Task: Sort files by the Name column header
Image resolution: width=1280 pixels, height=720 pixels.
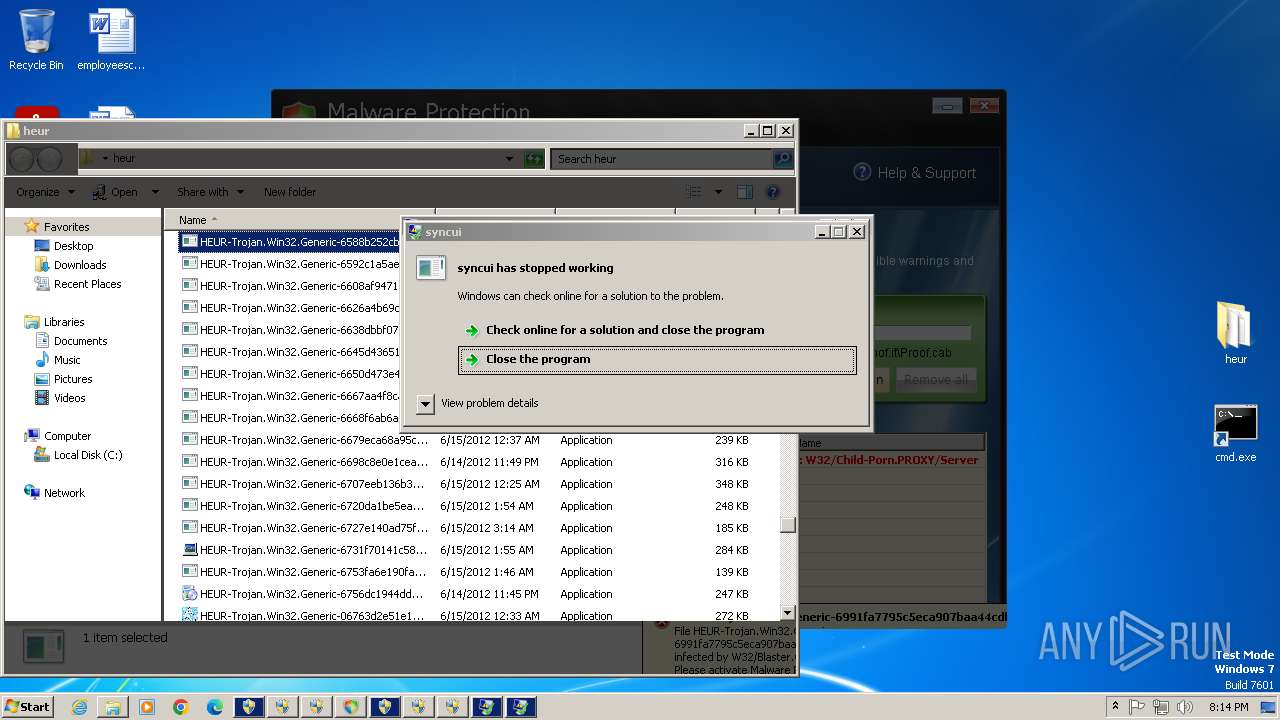Action: tap(299, 220)
